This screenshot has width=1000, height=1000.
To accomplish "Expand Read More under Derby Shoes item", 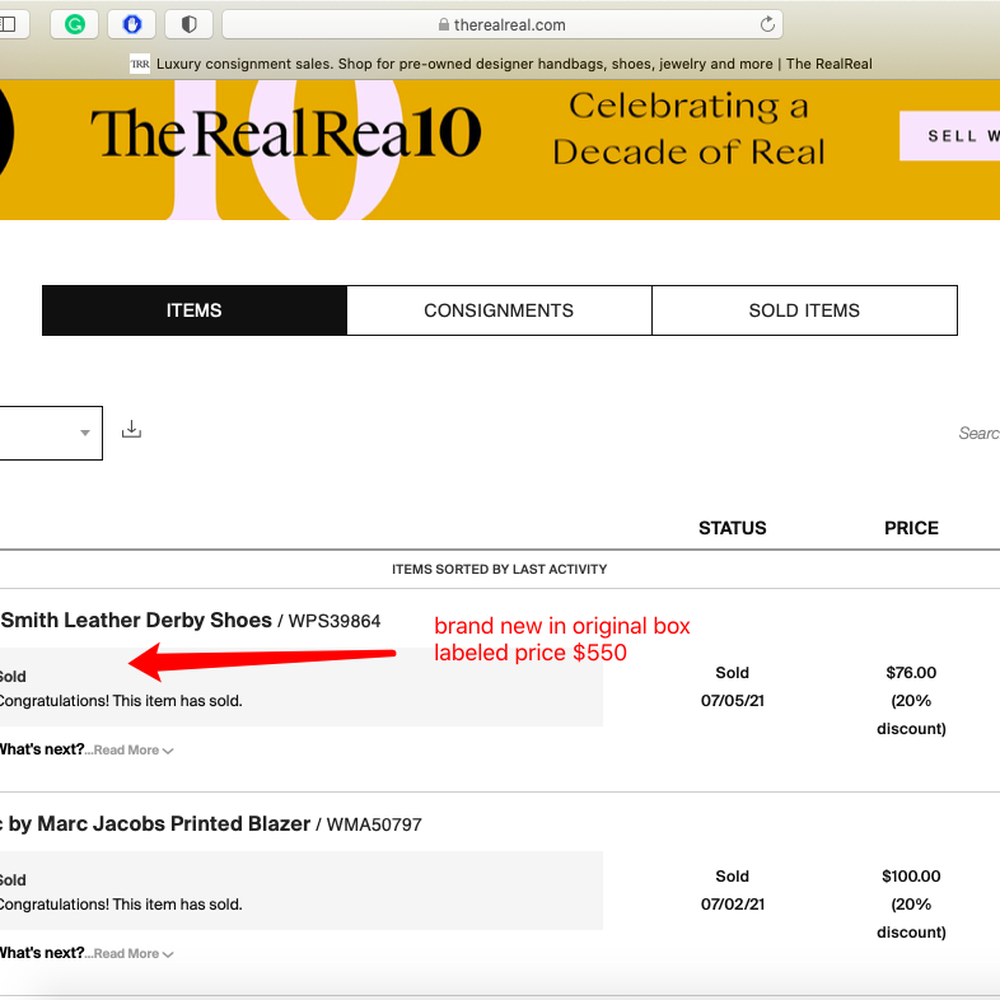I will (133, 750).
